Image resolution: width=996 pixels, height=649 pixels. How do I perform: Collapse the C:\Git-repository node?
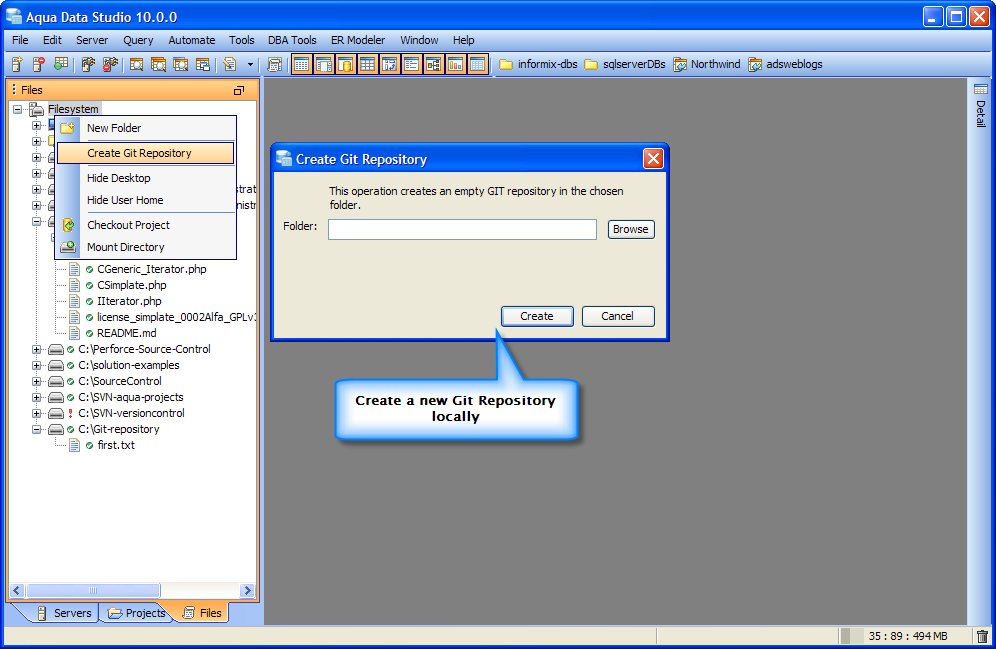pos(37,429)
